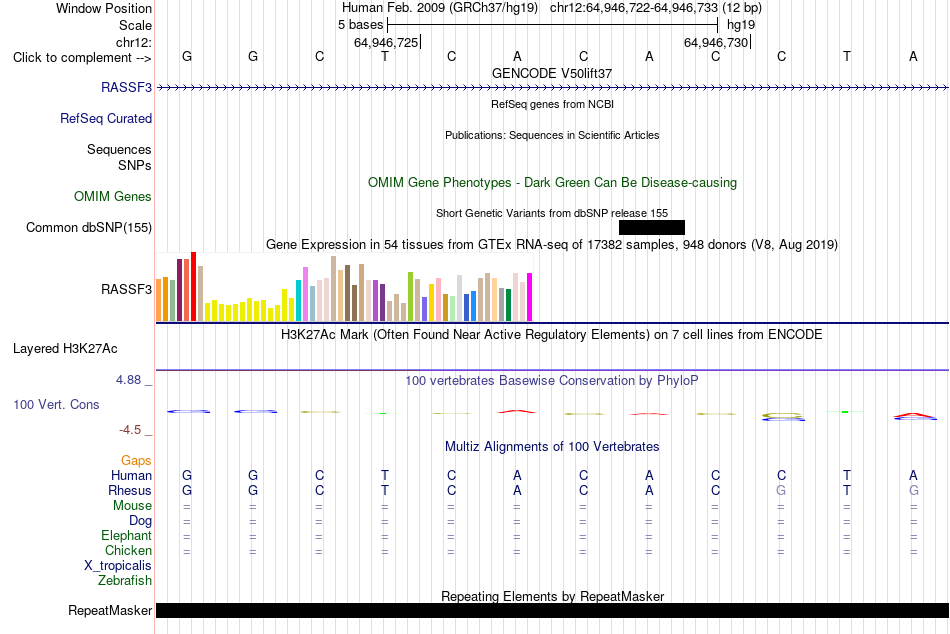950x634 pixels.
Task: Click the 'Short Genetic Variants from dbSNP' title
Action: (x=552, y=213)
